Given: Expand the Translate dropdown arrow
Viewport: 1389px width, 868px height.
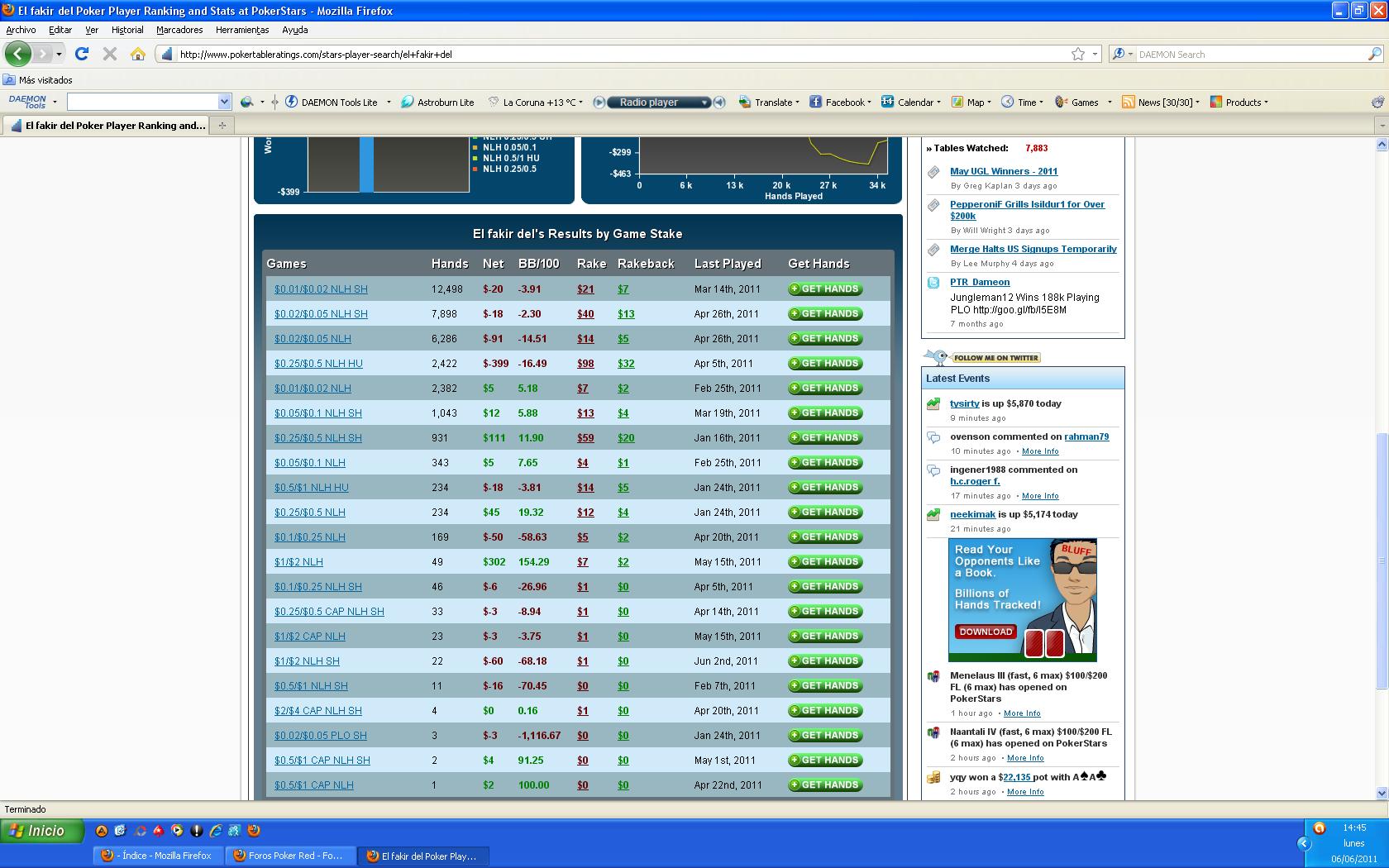Looking at the screenshot, I should [797, 103].
